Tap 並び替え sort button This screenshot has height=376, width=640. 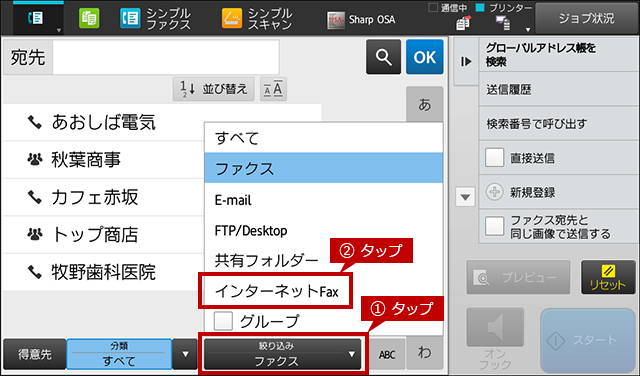point(214,89)
